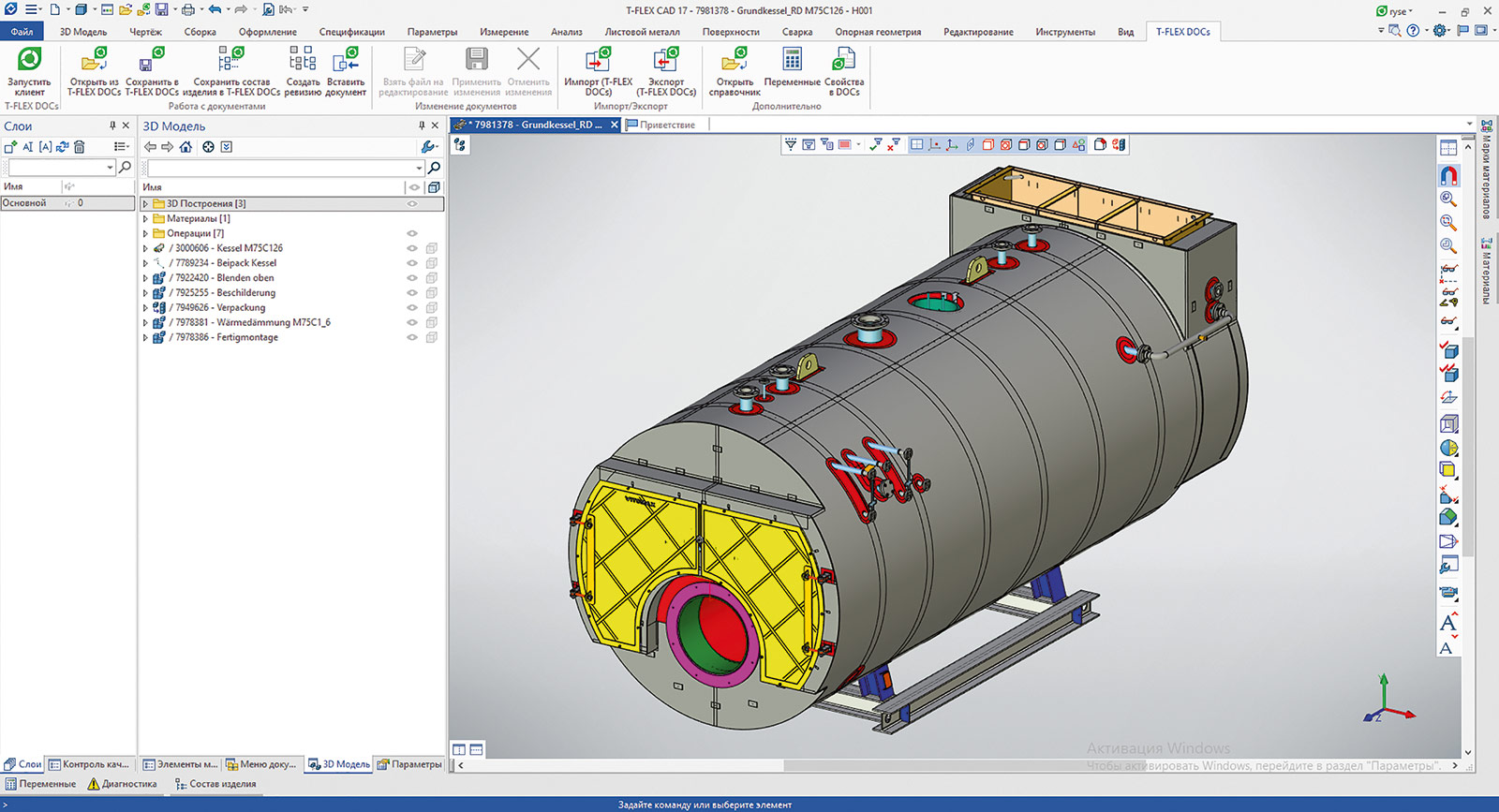Expand Операции [7] folder
This screenshot has width=1499, height=812.
pyautogui.click(x=145, y=233)
